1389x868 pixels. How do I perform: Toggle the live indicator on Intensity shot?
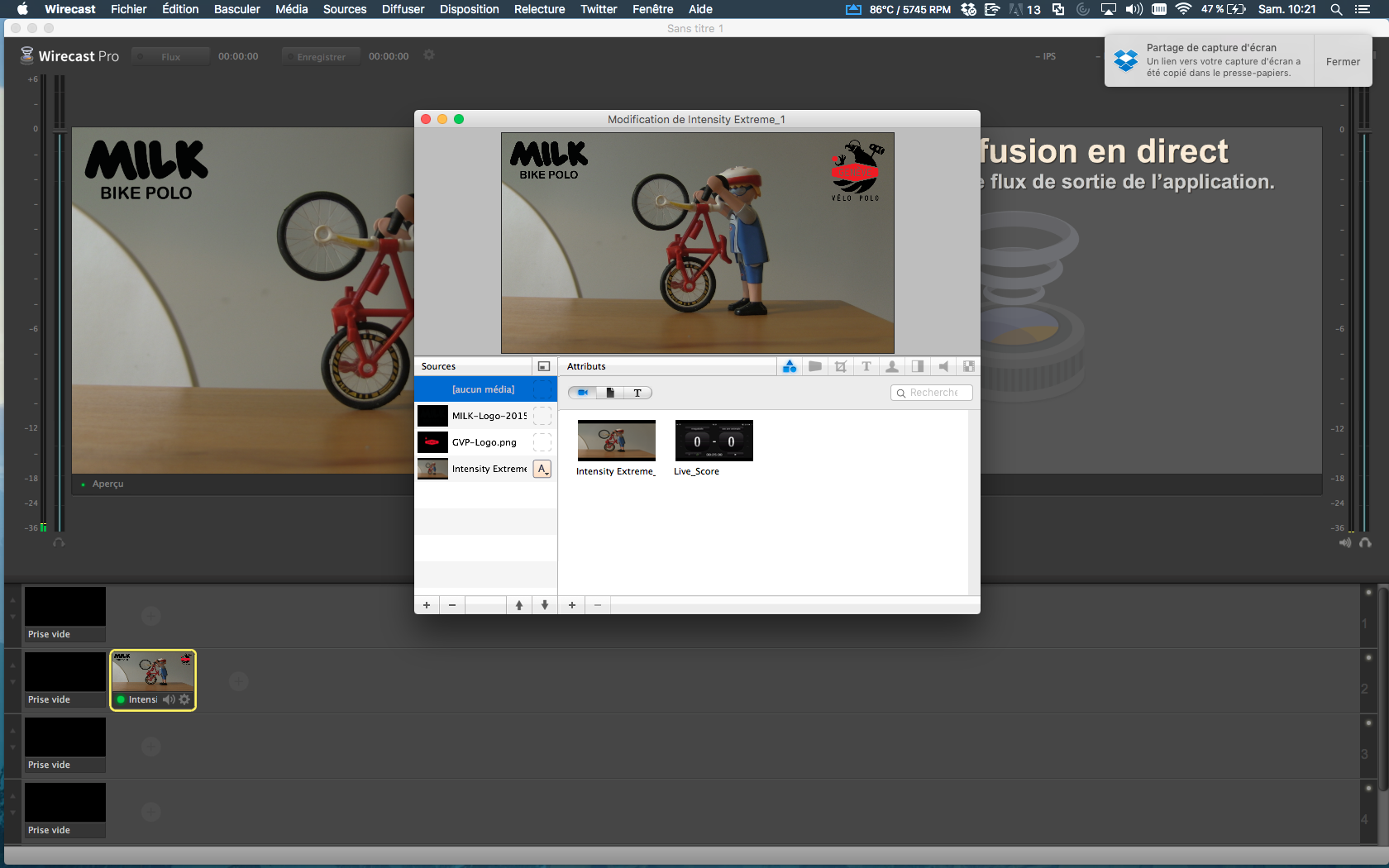pyautogui.click(x=121, y=699)
